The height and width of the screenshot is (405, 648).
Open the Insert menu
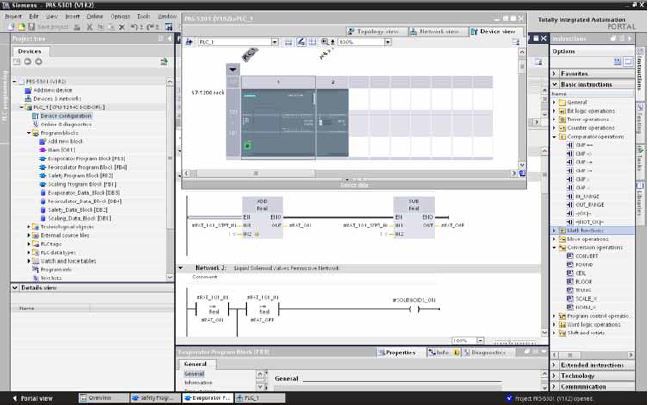[72, 16]
